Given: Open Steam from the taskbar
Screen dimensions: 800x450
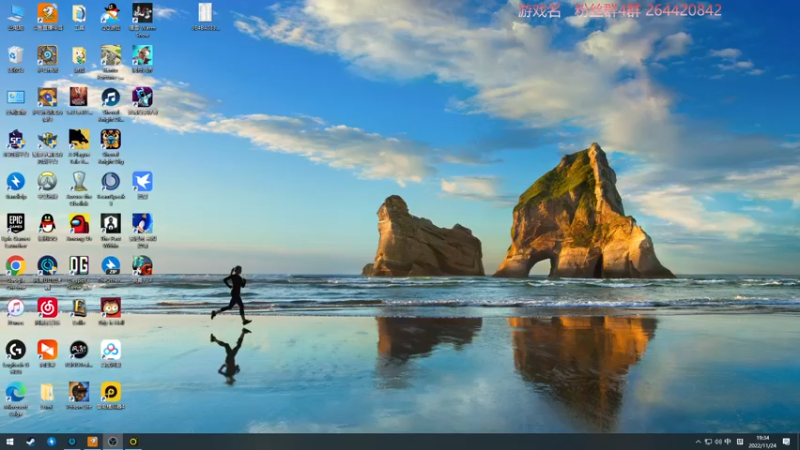Looking at the screenshot, I should [x=31, y=442].
